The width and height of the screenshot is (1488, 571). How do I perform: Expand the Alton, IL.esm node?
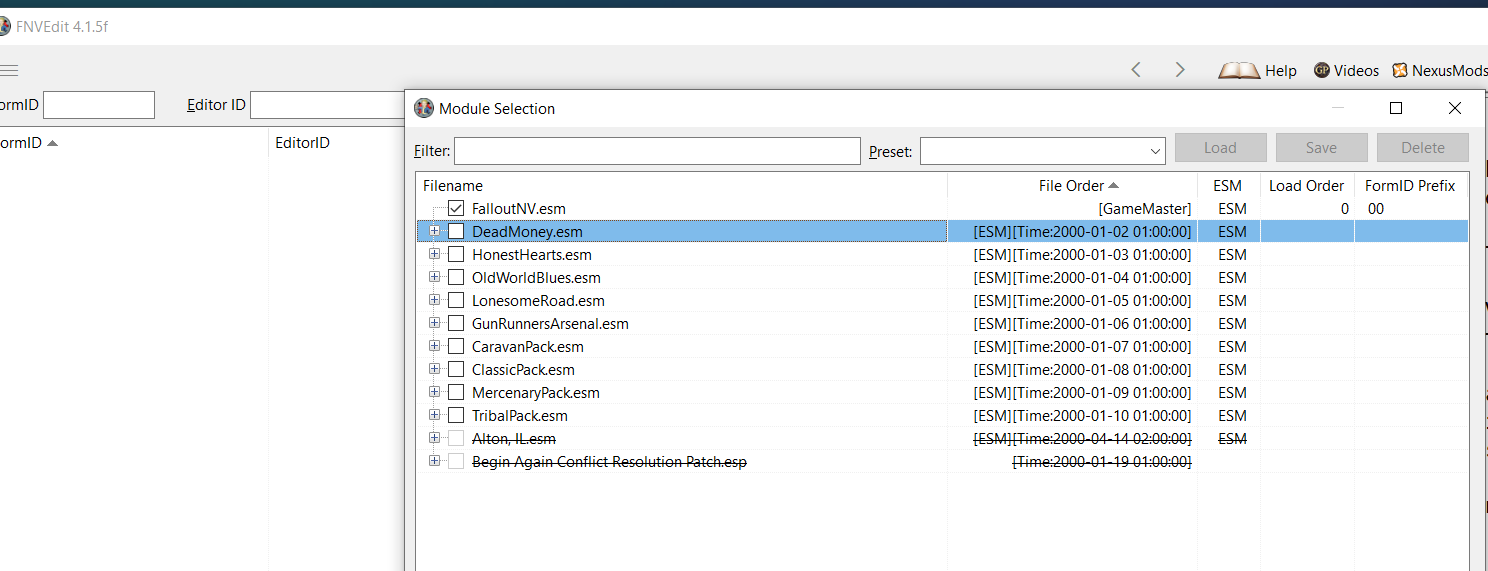coord(434,437)
